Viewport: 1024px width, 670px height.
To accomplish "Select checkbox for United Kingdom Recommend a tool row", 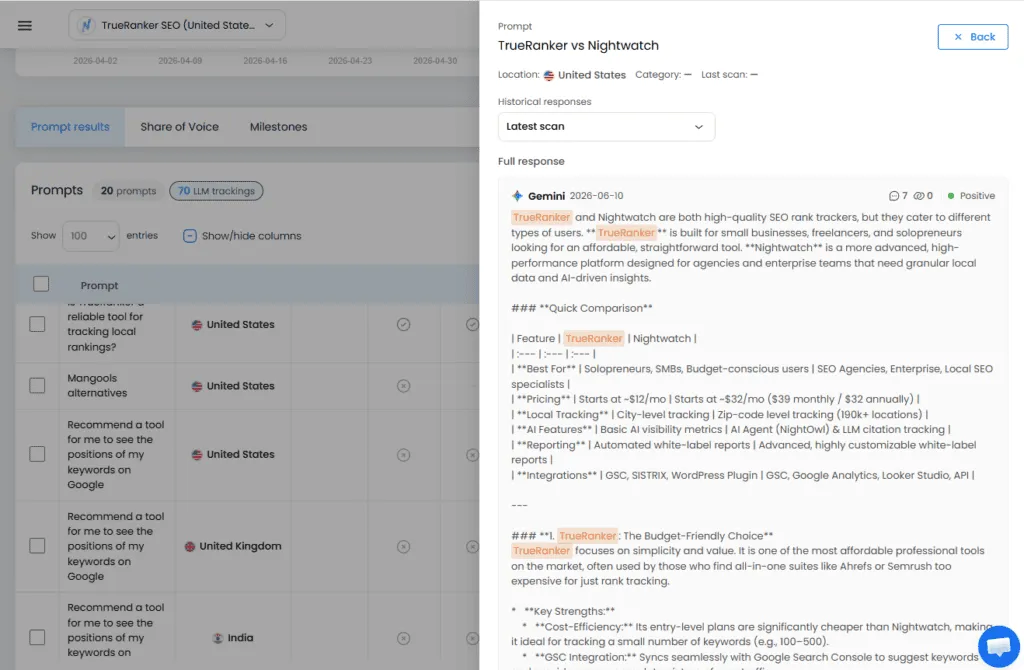I will pyautogui.click(x=37, y=546).
